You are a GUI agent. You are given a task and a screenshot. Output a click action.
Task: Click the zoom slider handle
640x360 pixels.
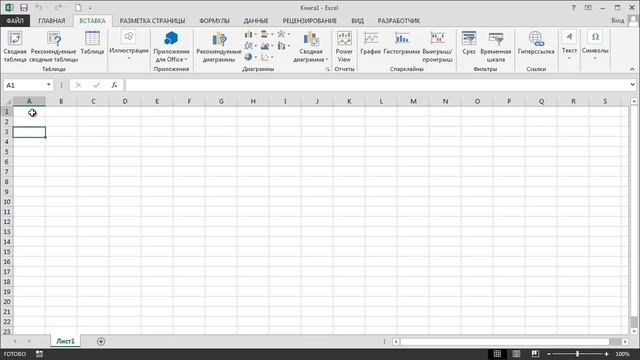(578, 354)
